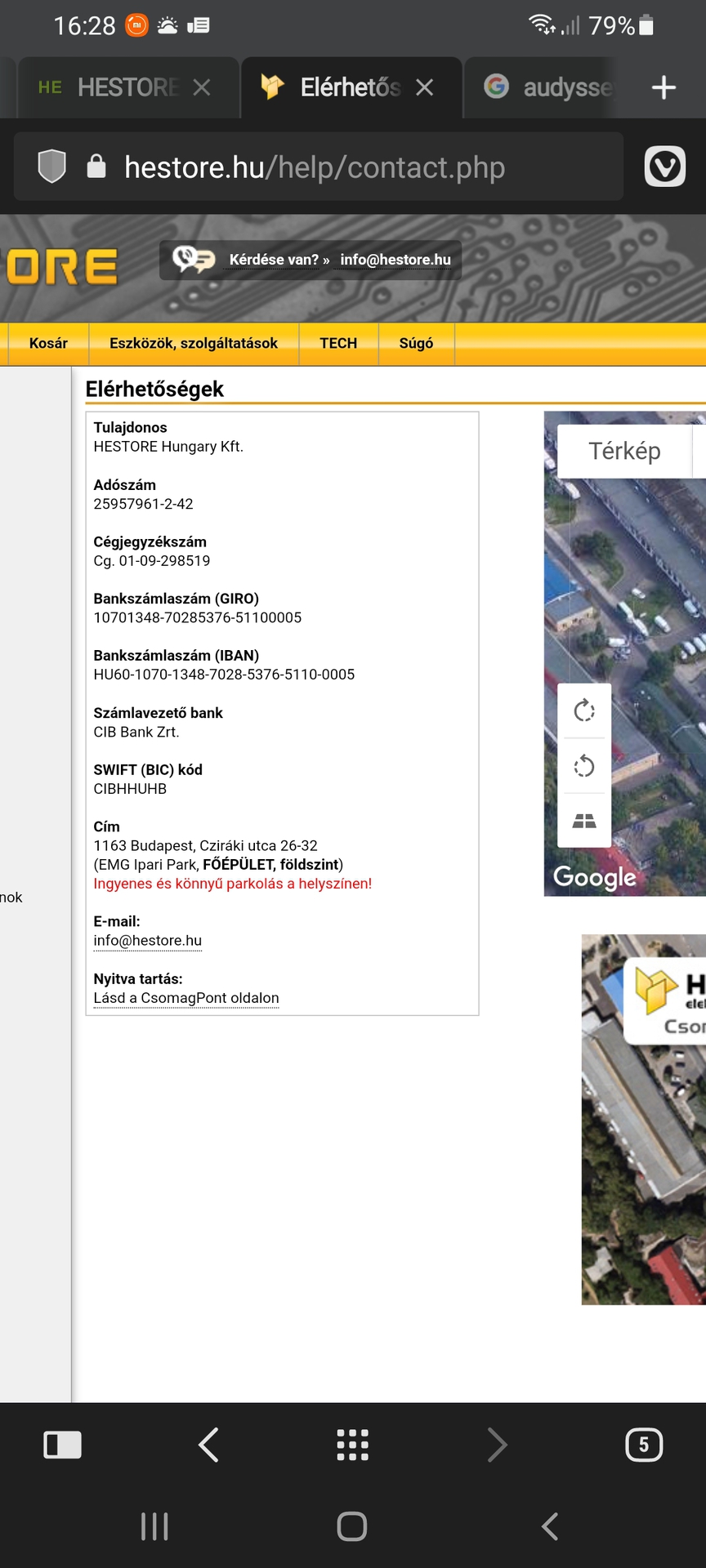The image size is (706, 1568).
Task: Close the HESTORE browser tab
Action: click(202, 87)
